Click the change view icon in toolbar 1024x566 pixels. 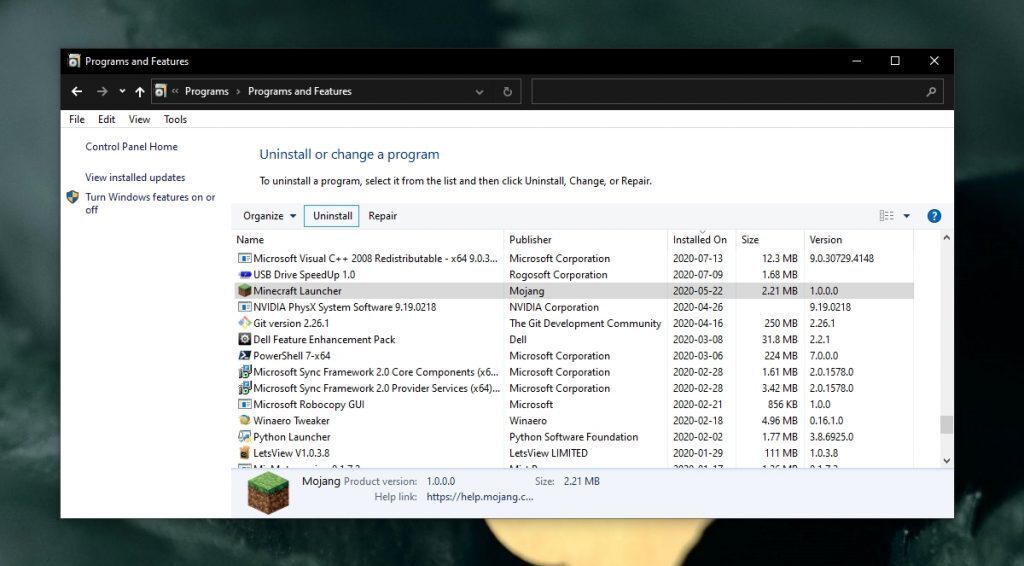(886, 216)
